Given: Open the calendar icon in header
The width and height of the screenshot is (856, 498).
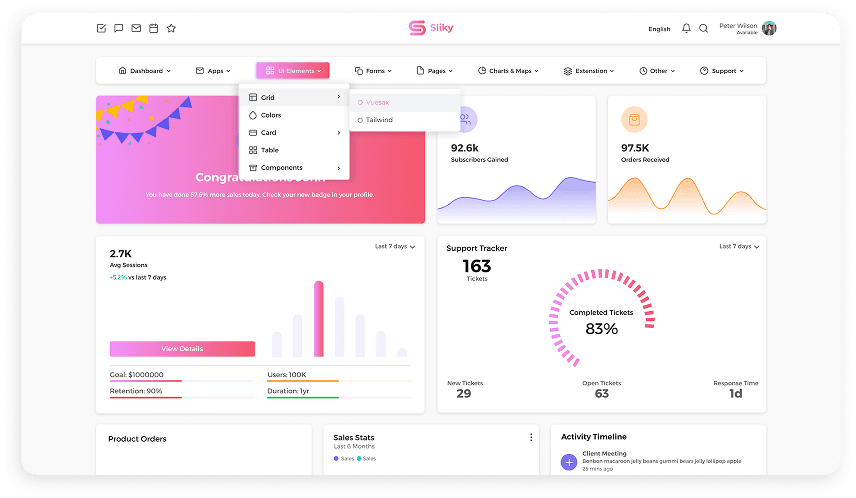Looking at the screenshot, I should (x=153, y=28).
